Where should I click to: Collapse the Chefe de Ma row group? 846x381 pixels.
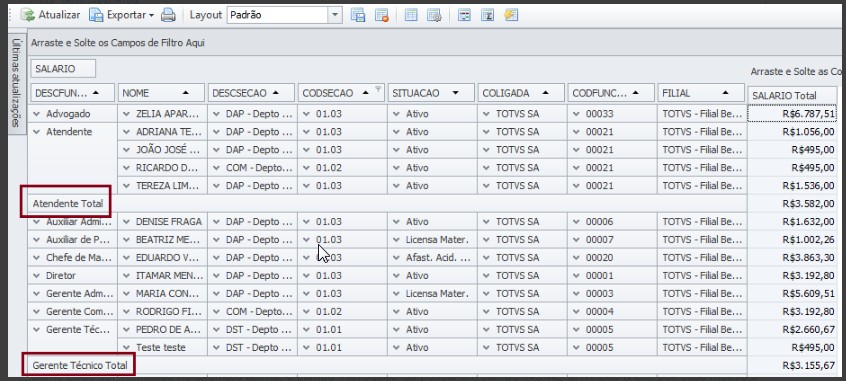[37, 257]
